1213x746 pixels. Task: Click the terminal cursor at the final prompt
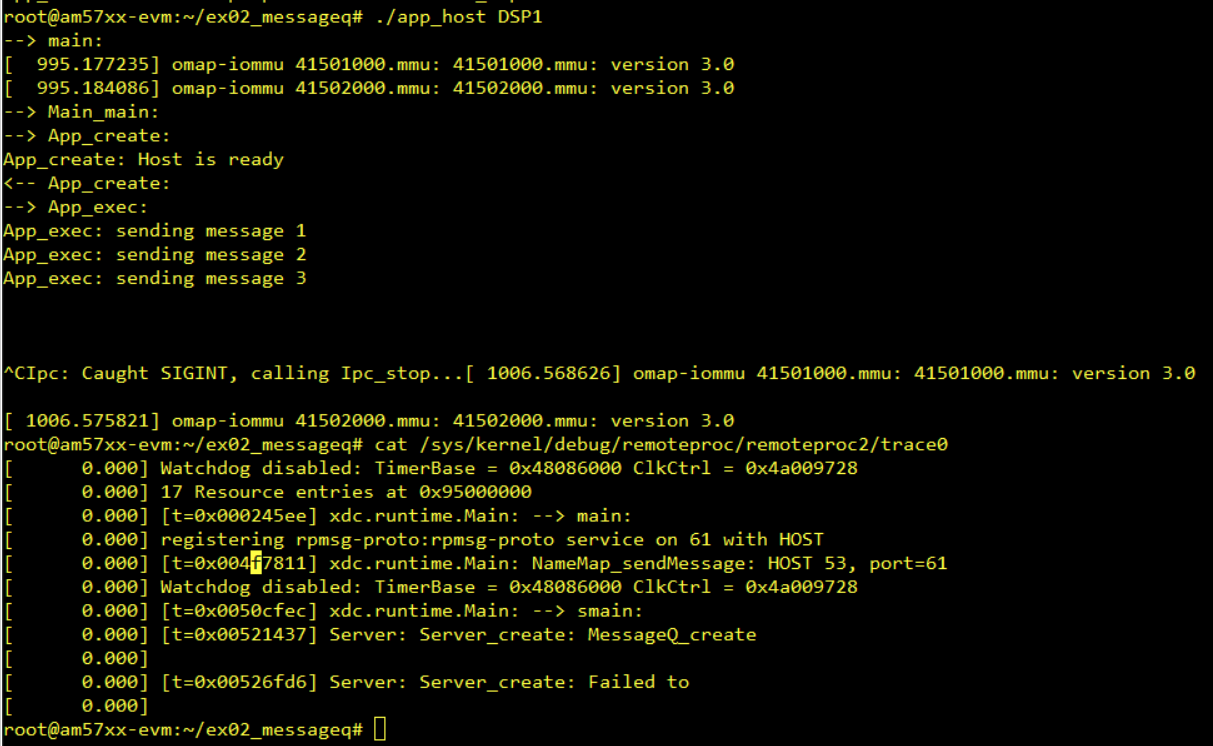click(x=379, y=730)
